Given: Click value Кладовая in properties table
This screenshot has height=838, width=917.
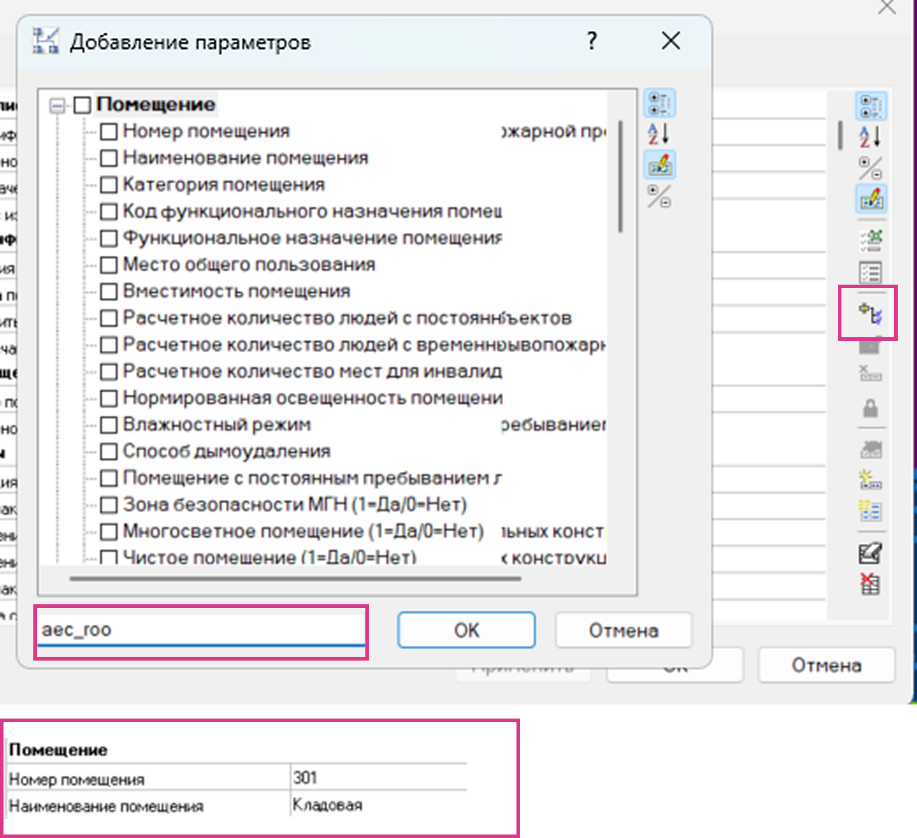Looking at the screenshot, I should [x=328, y=805].
